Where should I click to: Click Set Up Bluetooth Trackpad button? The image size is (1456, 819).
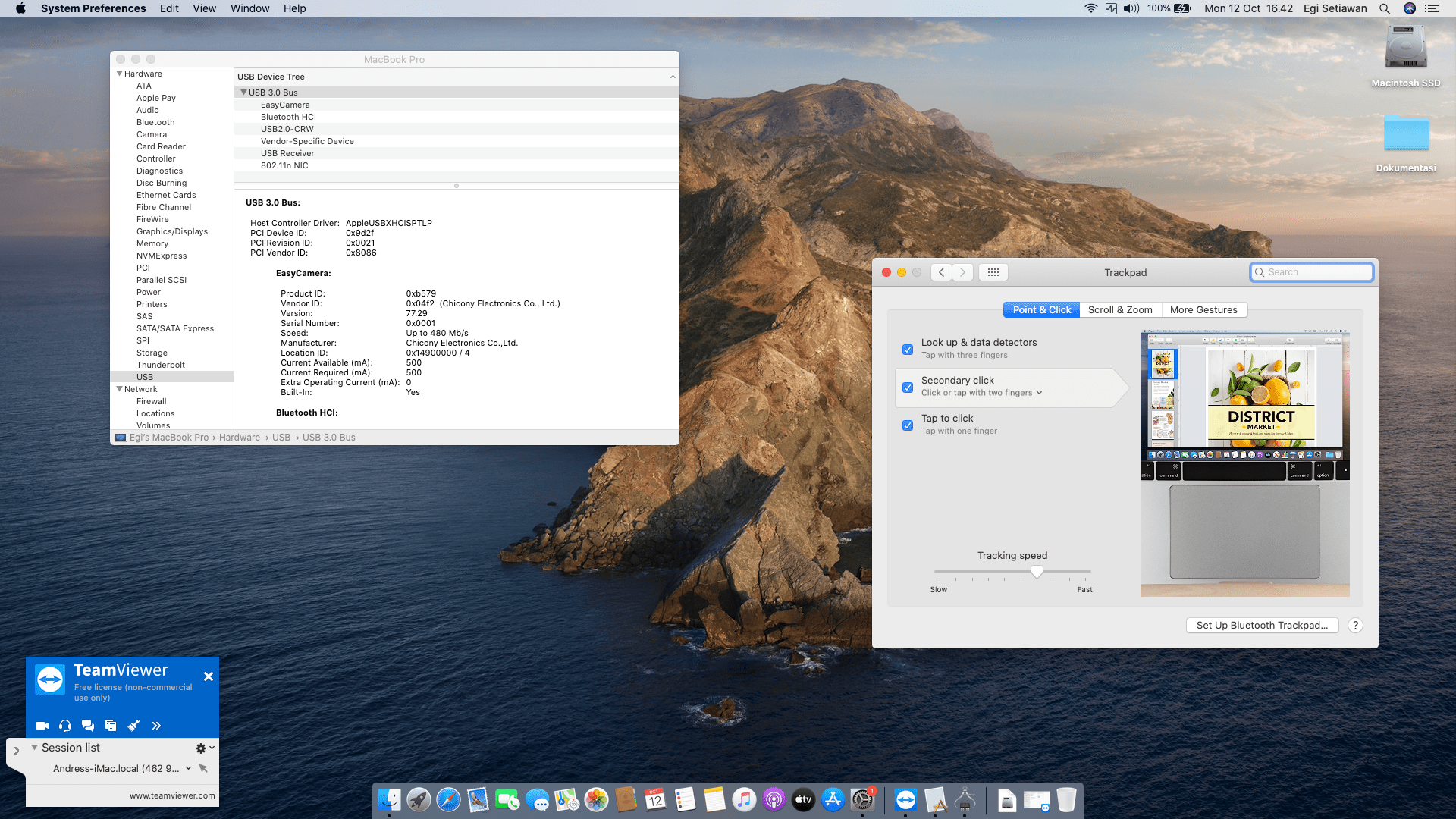(1262, 626)
